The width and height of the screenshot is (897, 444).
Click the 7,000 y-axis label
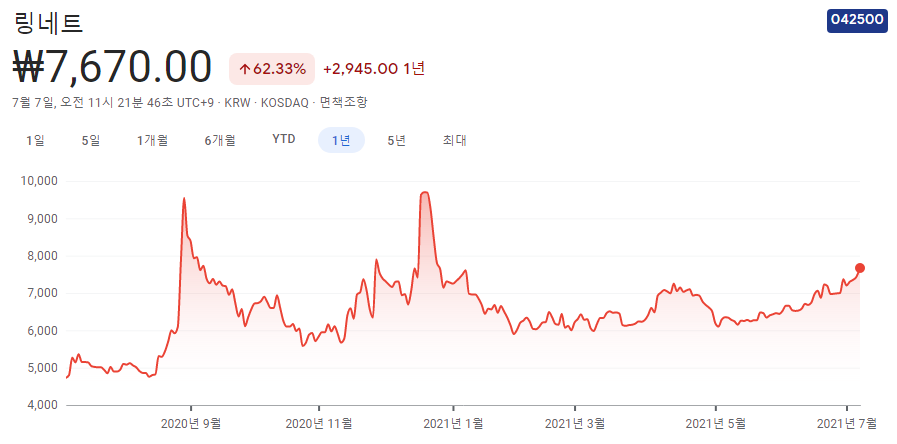coord(42,294)
